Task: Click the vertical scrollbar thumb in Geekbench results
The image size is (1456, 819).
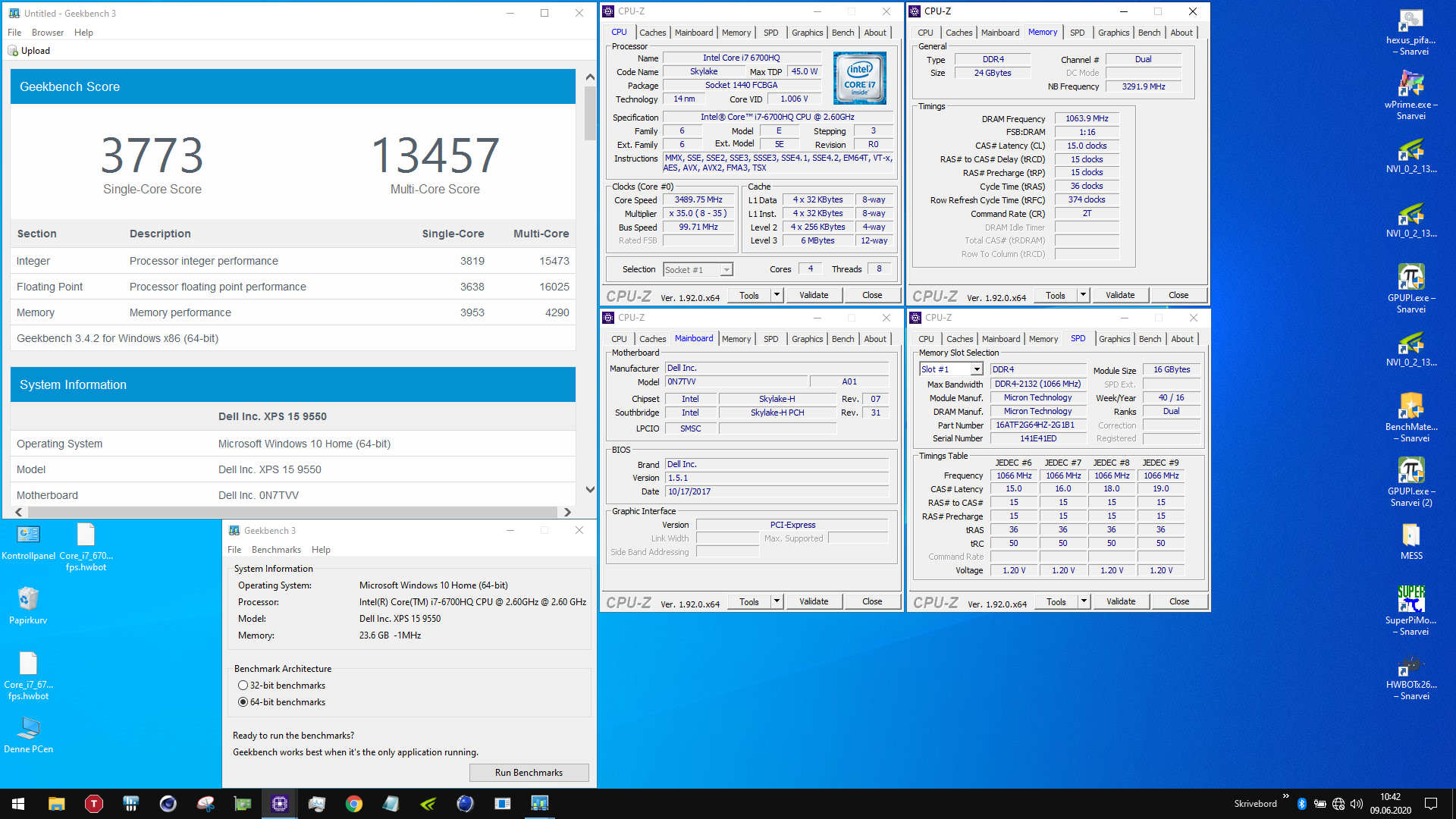Action: [590, 112]
